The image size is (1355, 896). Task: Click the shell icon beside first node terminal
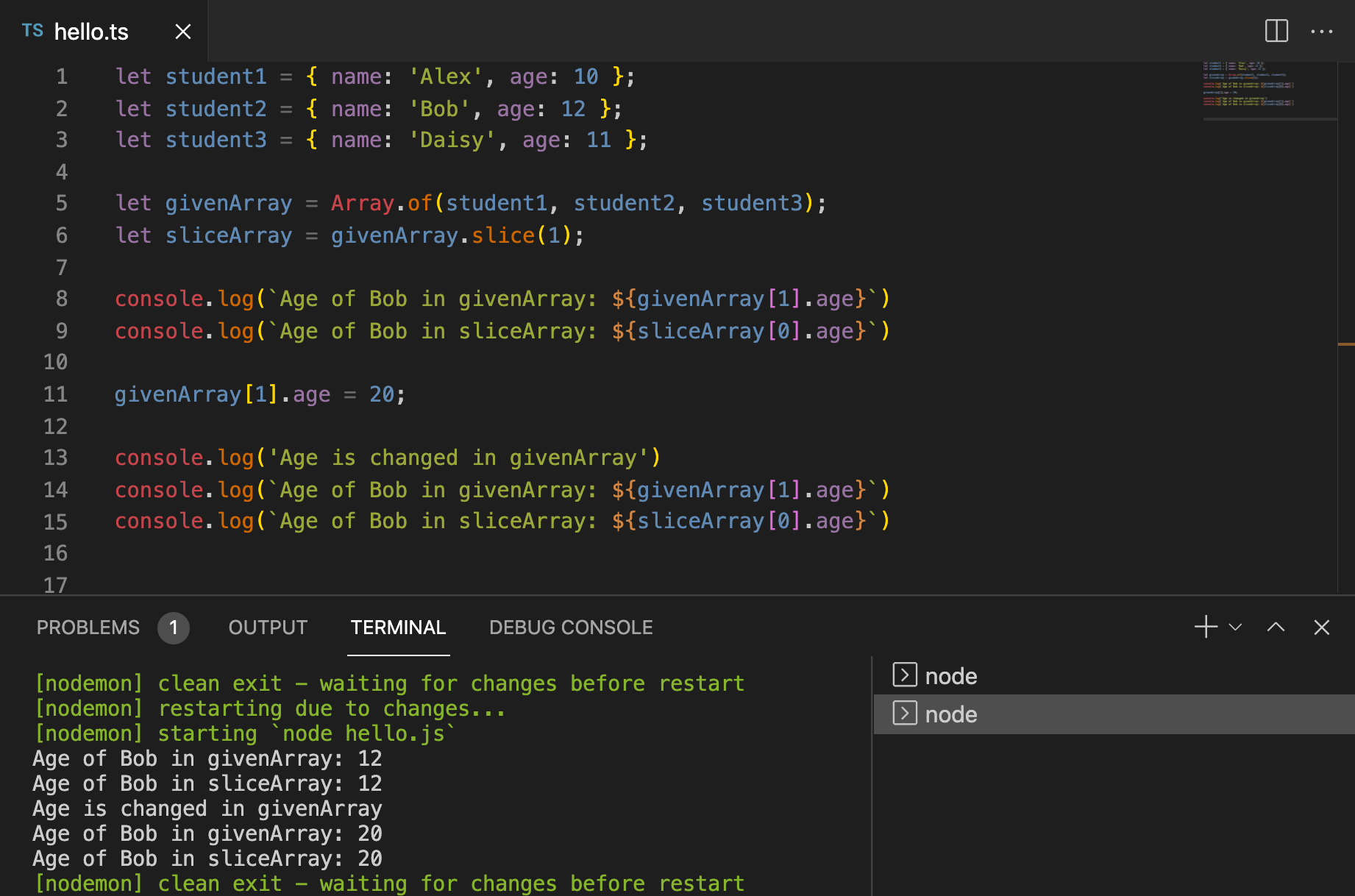tap(905, 675)
